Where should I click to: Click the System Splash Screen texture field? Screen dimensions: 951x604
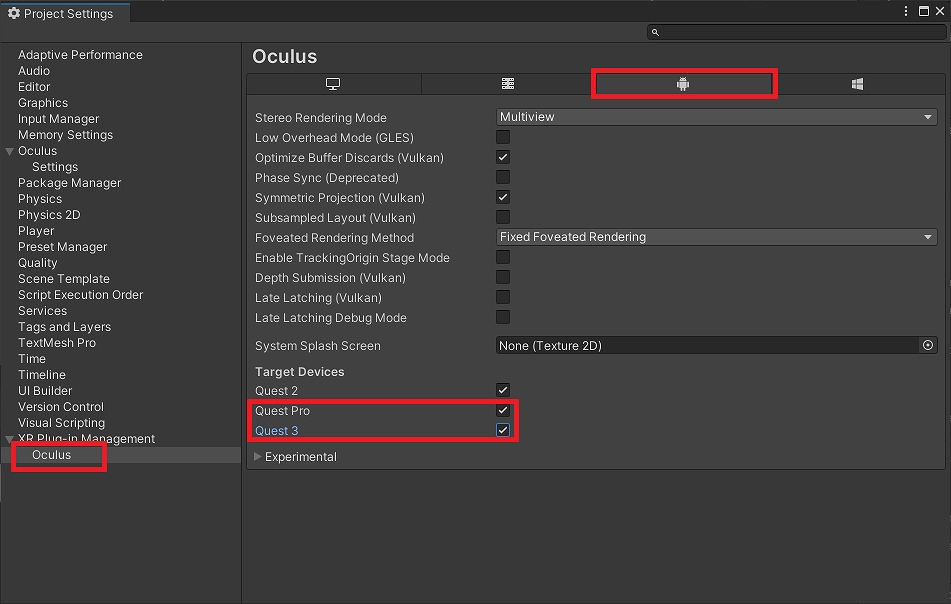coord(707,345)
